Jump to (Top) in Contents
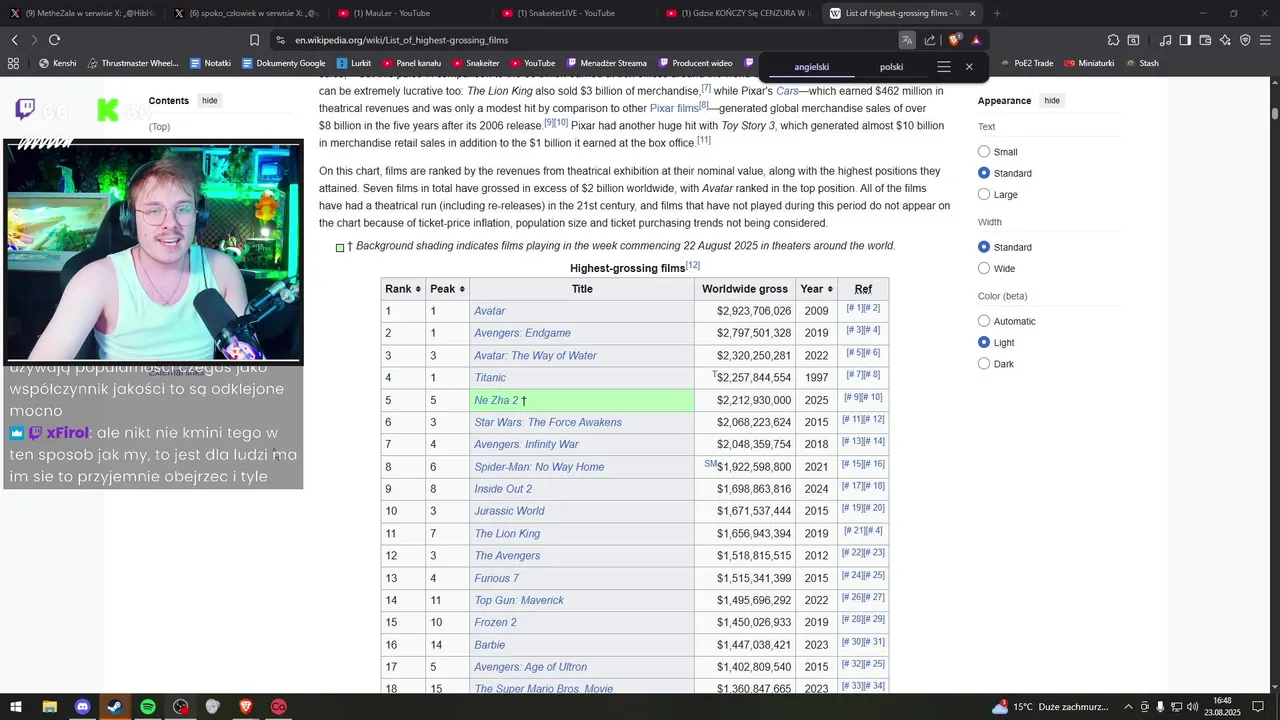This screenshot has width=1280, height=720. coord(159,127)
